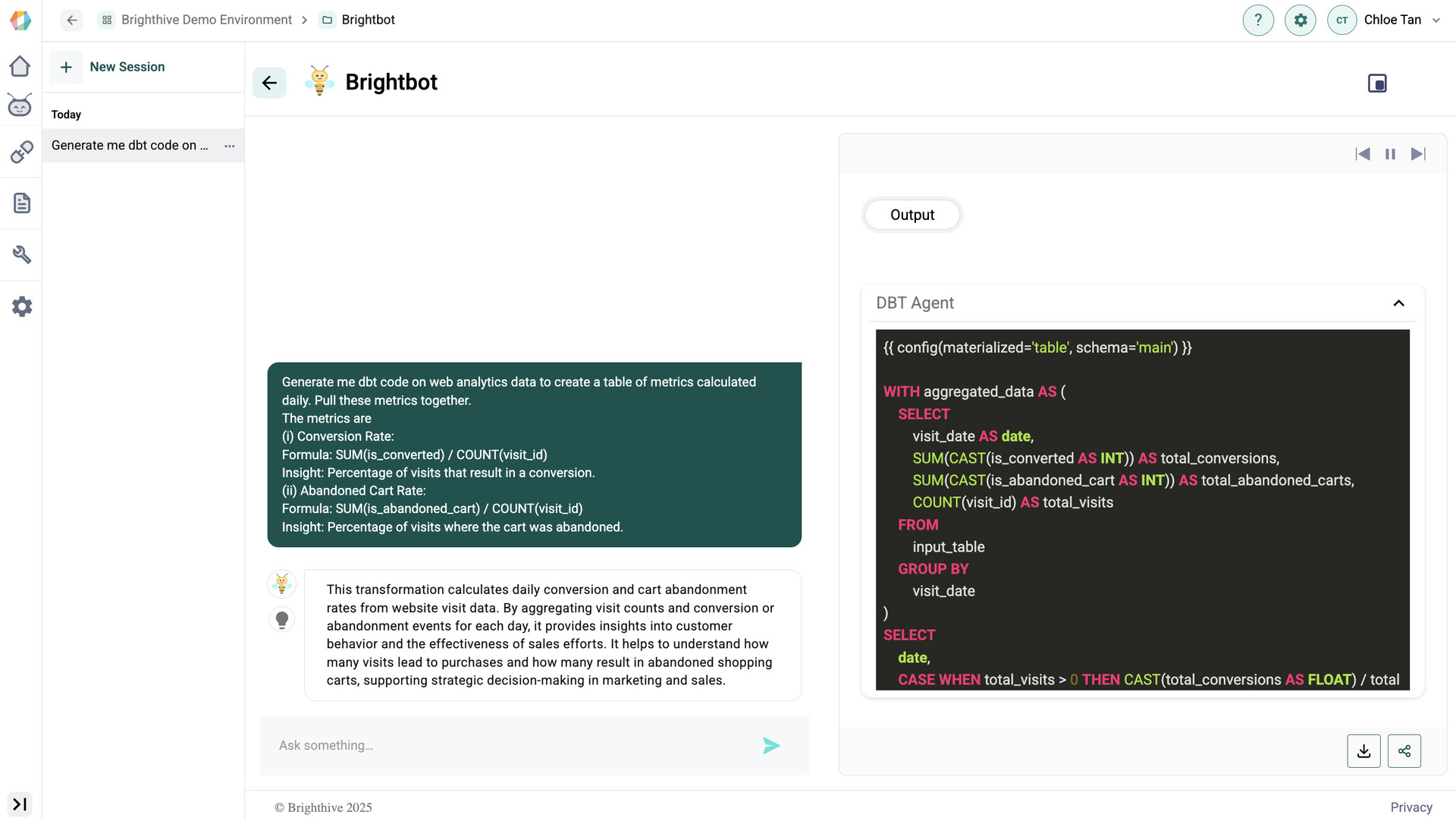Open the documents sidebar icon

pos(21,203)
